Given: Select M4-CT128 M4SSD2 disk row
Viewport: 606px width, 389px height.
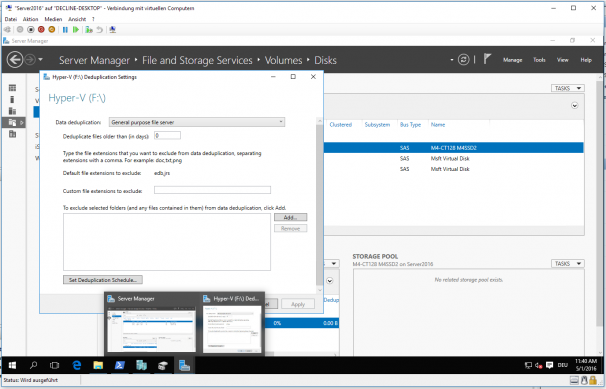Looking at the screenshot, I should (454, 148).
